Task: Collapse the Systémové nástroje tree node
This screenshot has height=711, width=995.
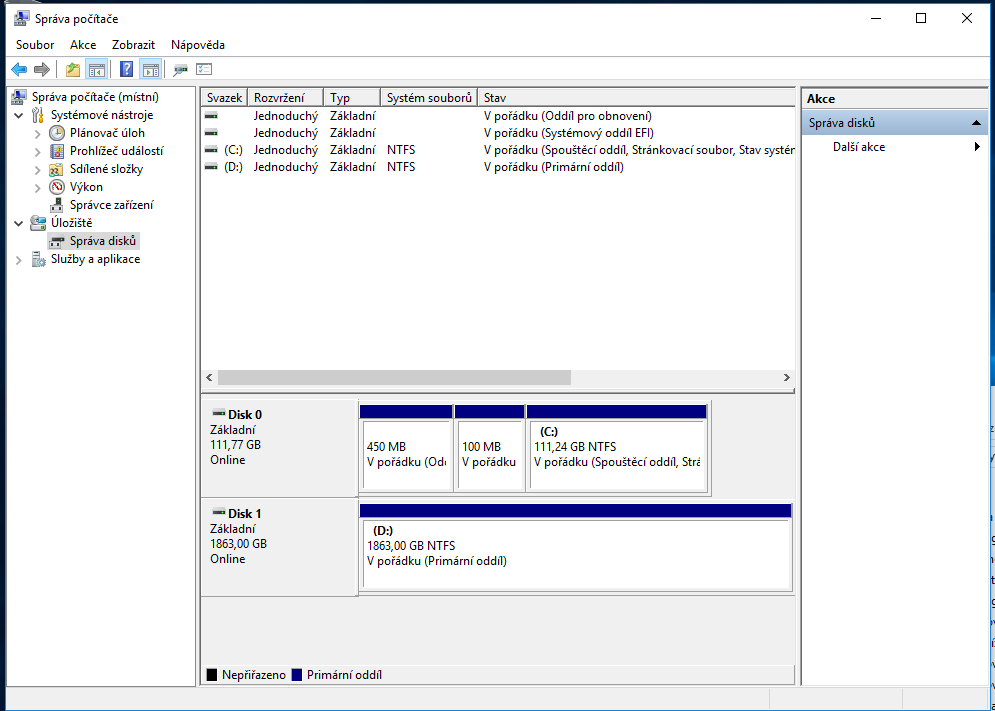Action: pyautogui.click(x=19, y=115)
